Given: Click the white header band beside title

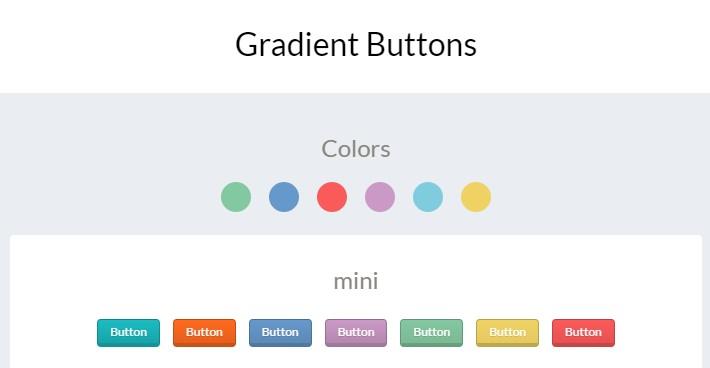Looking at the screenshot, I should pos(589,45).
